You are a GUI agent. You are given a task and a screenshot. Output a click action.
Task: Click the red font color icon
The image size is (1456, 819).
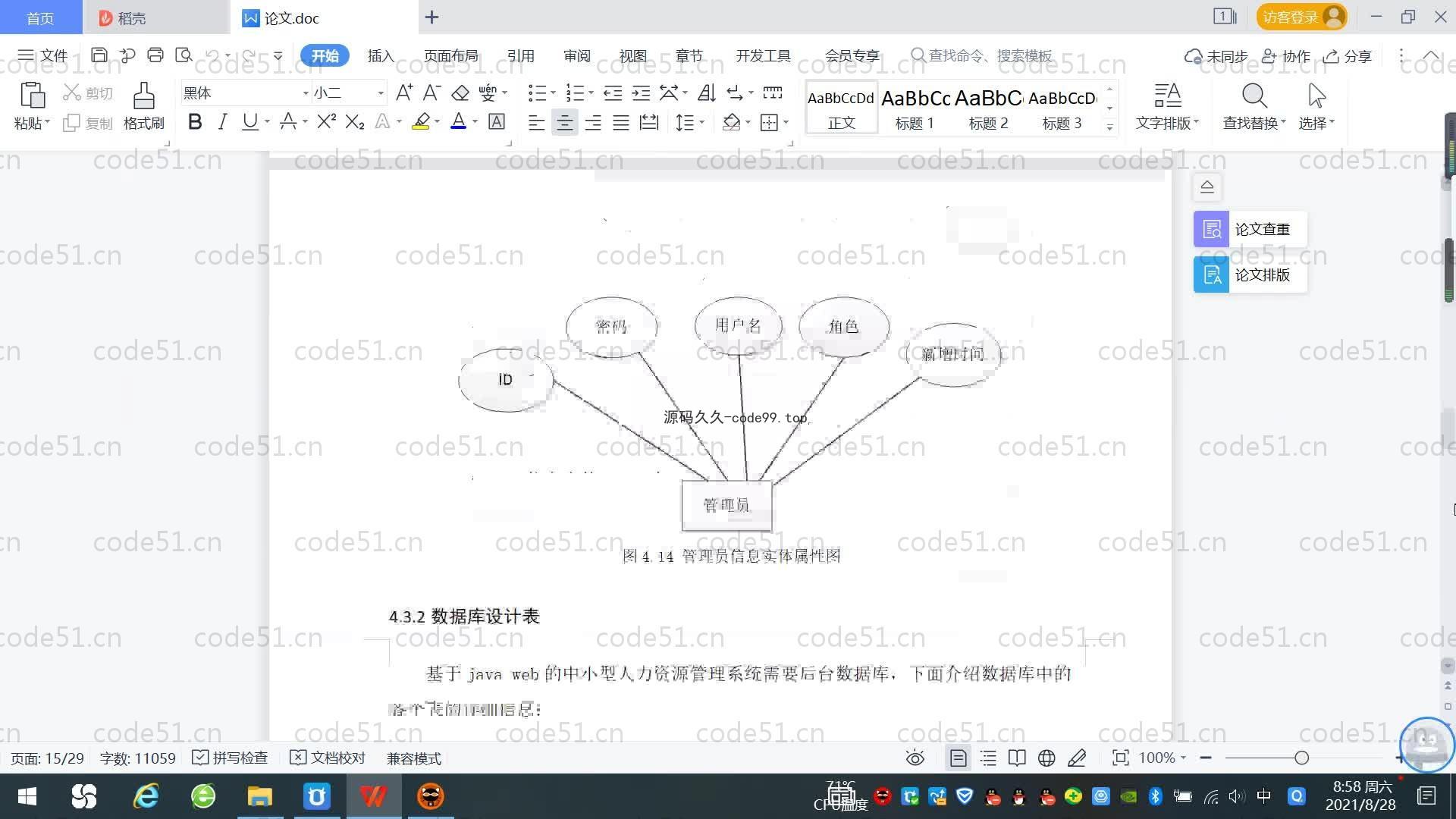coord(458,122)
